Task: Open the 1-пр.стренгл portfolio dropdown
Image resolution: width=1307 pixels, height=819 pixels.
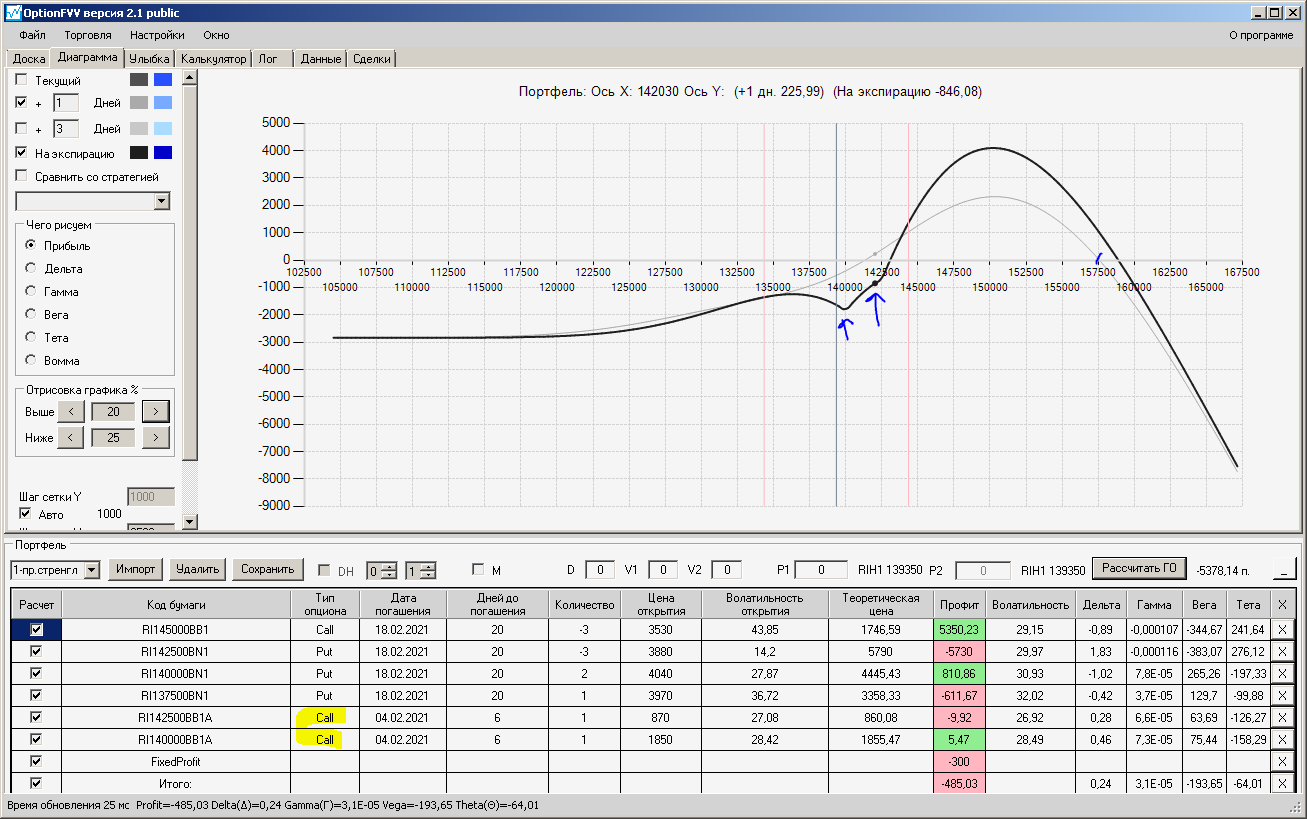Action: click(92, 570)
